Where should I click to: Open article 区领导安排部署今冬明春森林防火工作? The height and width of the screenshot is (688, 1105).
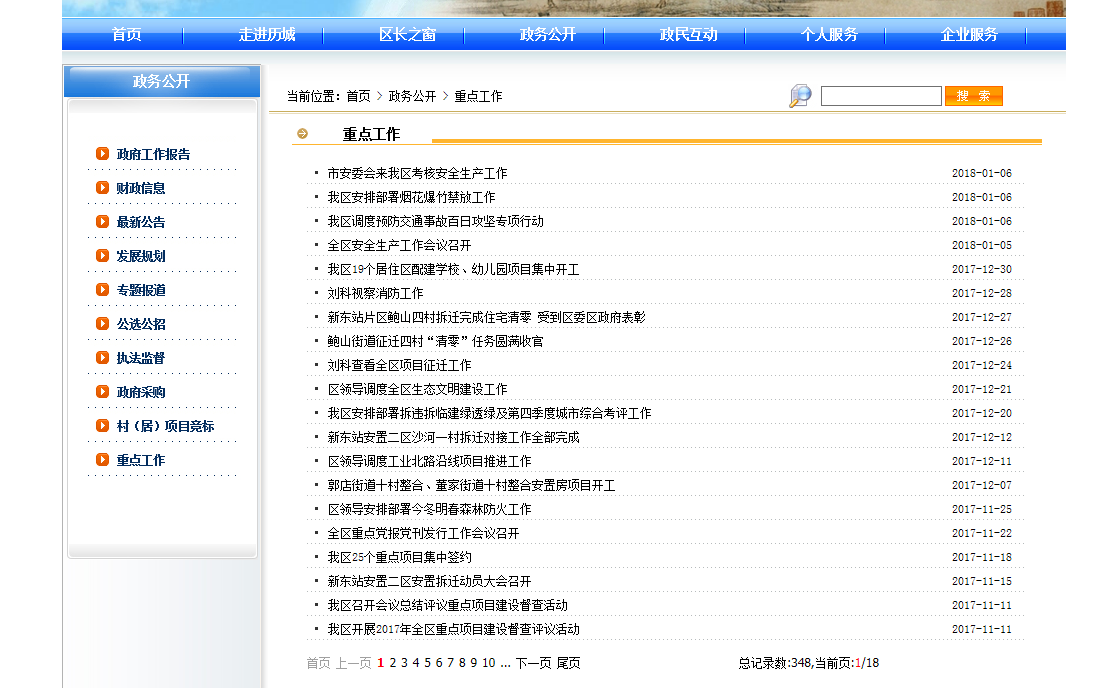[429, 509]
